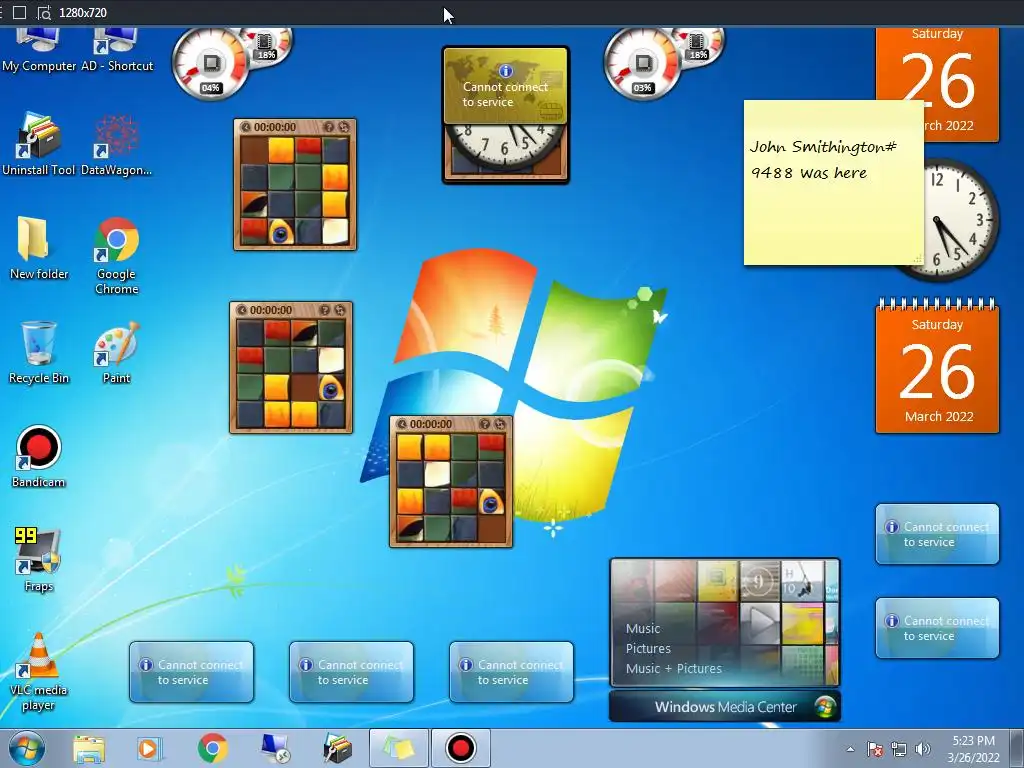The height and width of the screenshot is (768, 1024).
Task: Open Music + Pictures in Media Center gadget
Action: pos(673,668)
